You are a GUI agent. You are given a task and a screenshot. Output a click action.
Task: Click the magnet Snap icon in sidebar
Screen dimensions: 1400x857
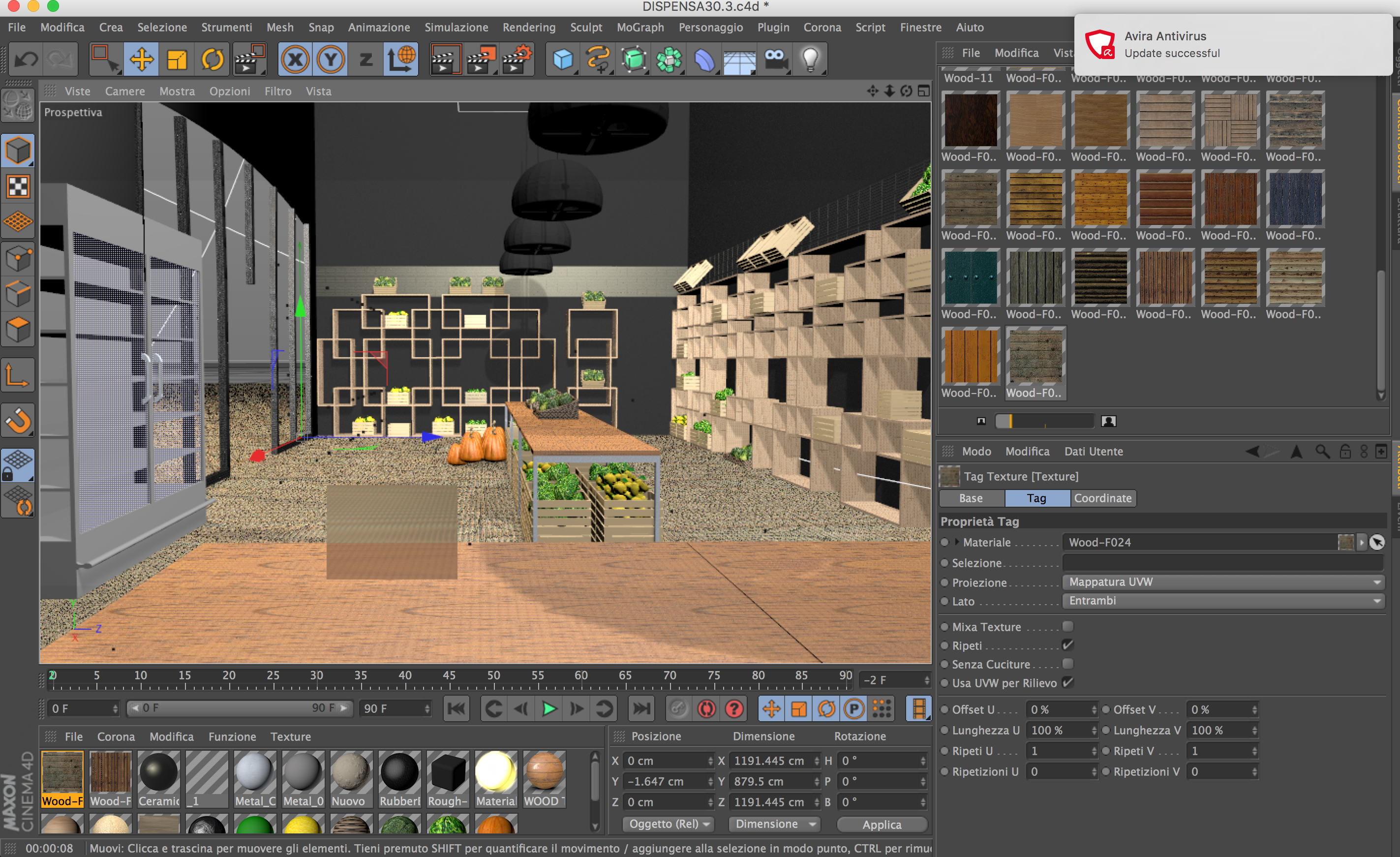(18, 421)
